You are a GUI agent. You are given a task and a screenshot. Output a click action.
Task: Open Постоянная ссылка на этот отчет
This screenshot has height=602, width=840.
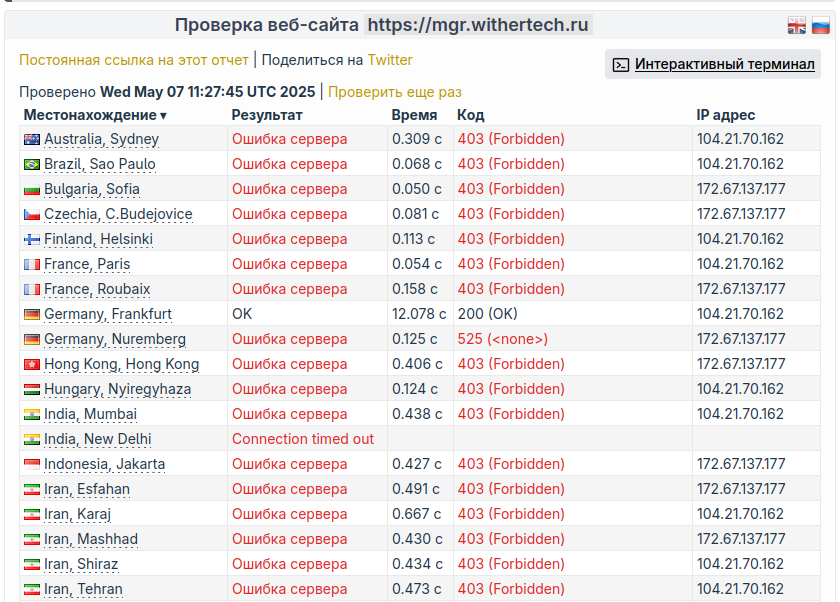tap(134, 60)
